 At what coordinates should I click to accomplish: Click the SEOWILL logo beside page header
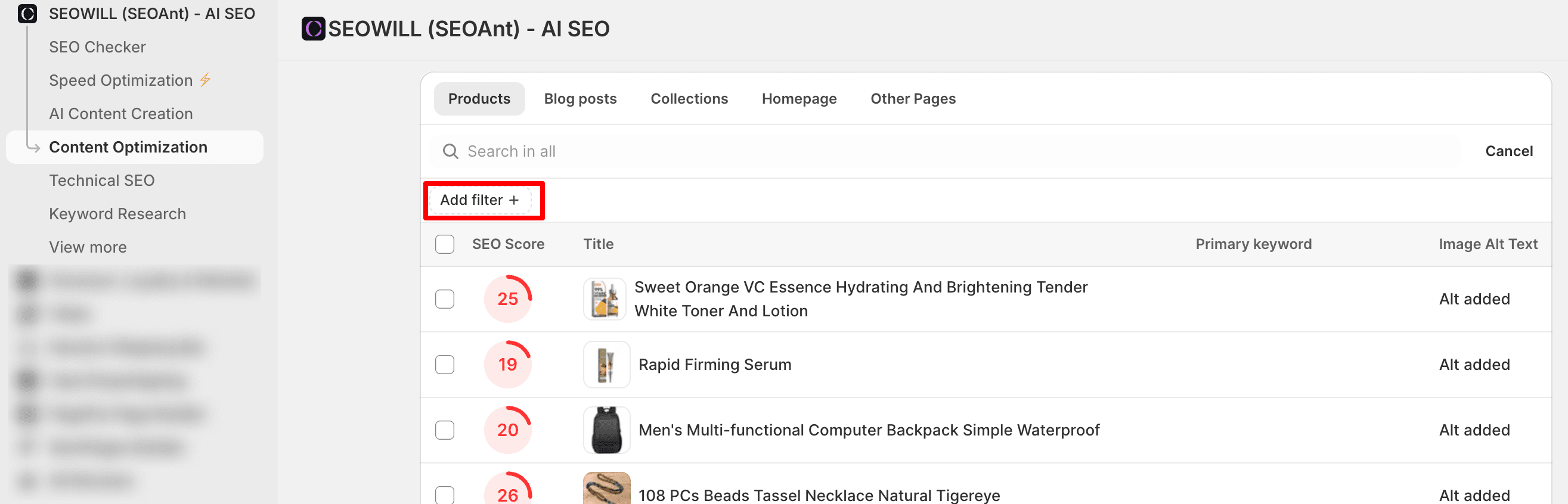point(313,29)
